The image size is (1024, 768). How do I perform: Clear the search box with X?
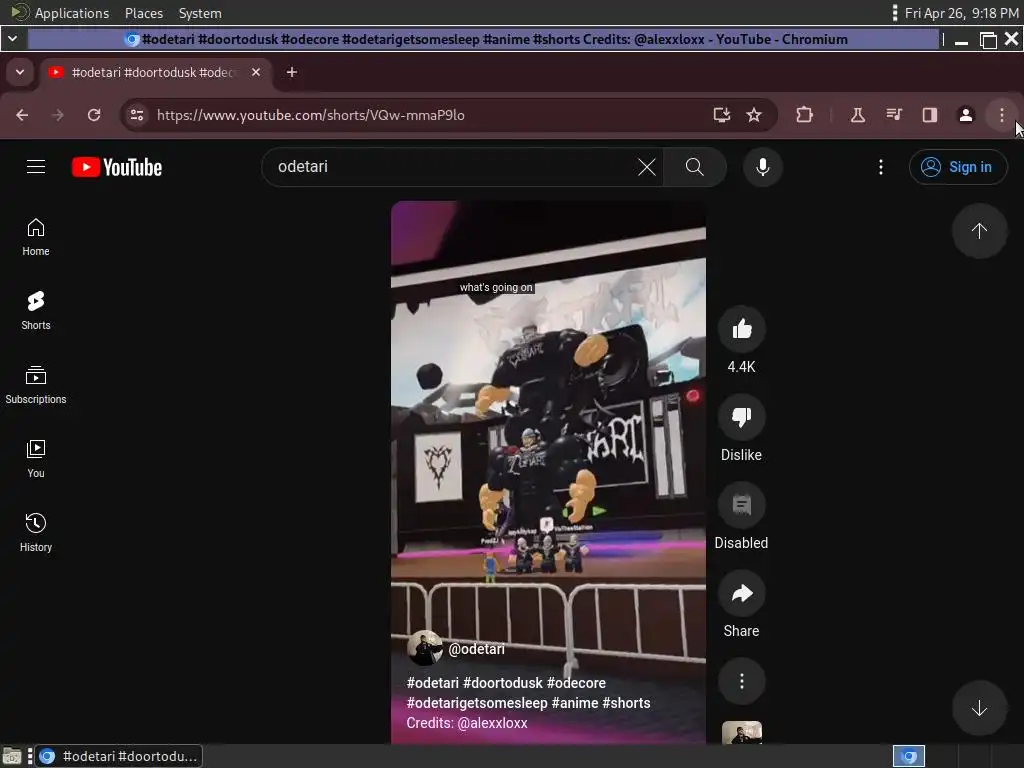647,167
